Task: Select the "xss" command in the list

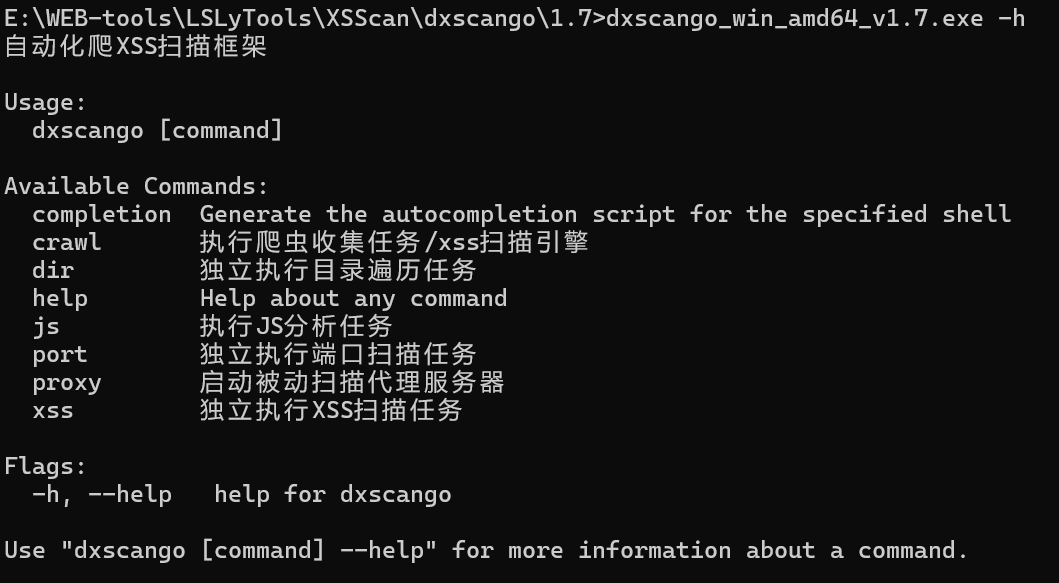Action: click(x=53, y=410)
